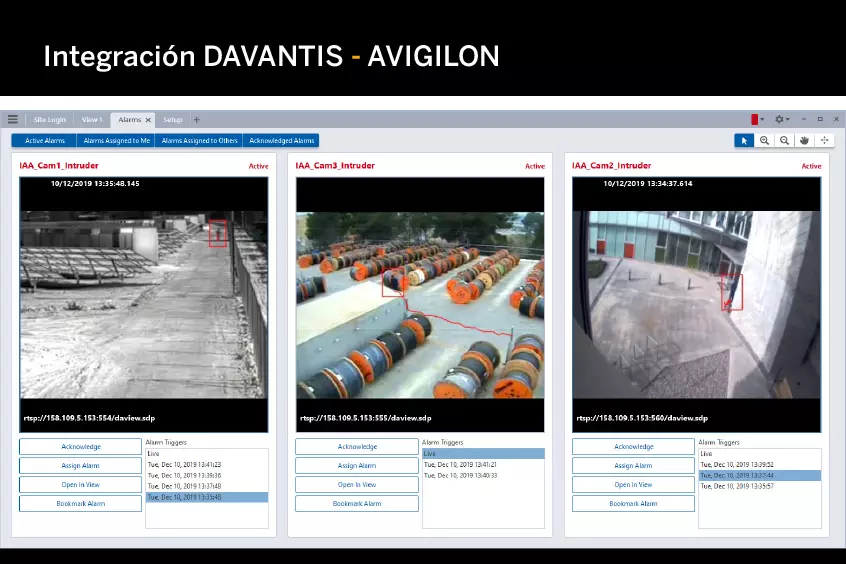Assign Alarm for IAA_Cam2_Intruder

click(633, 465)
